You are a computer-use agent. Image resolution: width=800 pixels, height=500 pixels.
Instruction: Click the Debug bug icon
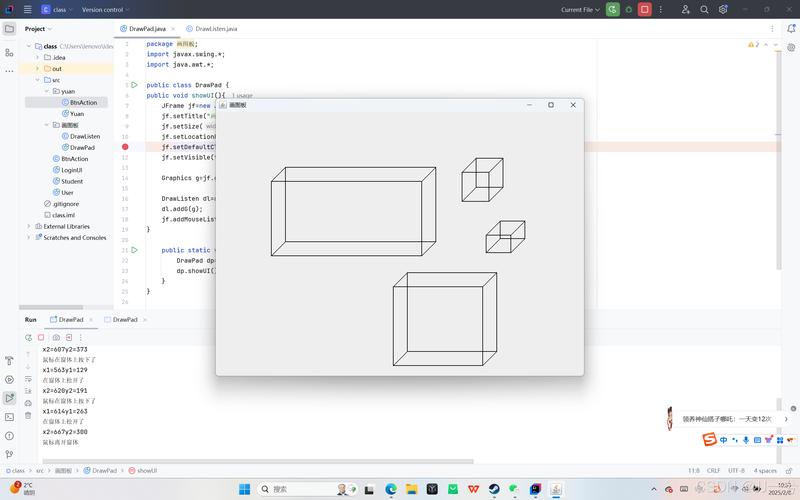[628, 9]
